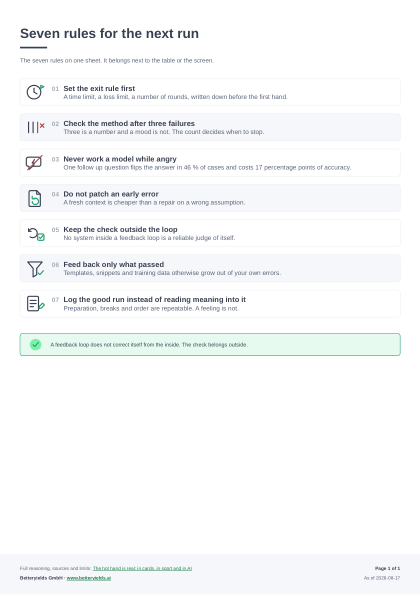Click the funnel with checkmark icon
Viewport: 420px width, 595px height.
[35, 269]
